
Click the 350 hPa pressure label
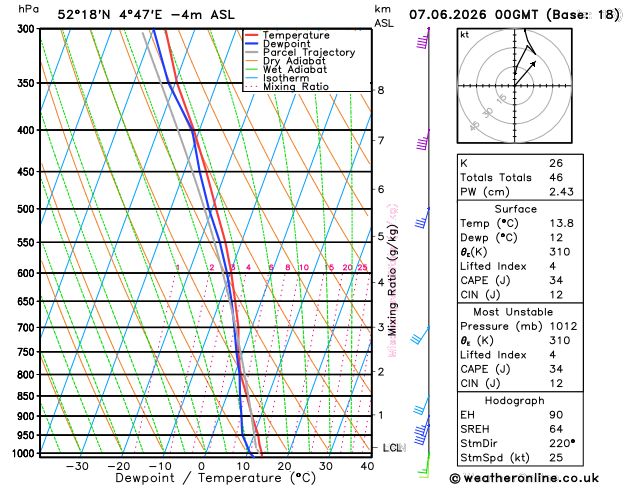pyautogui.click(x=28, y=83)
